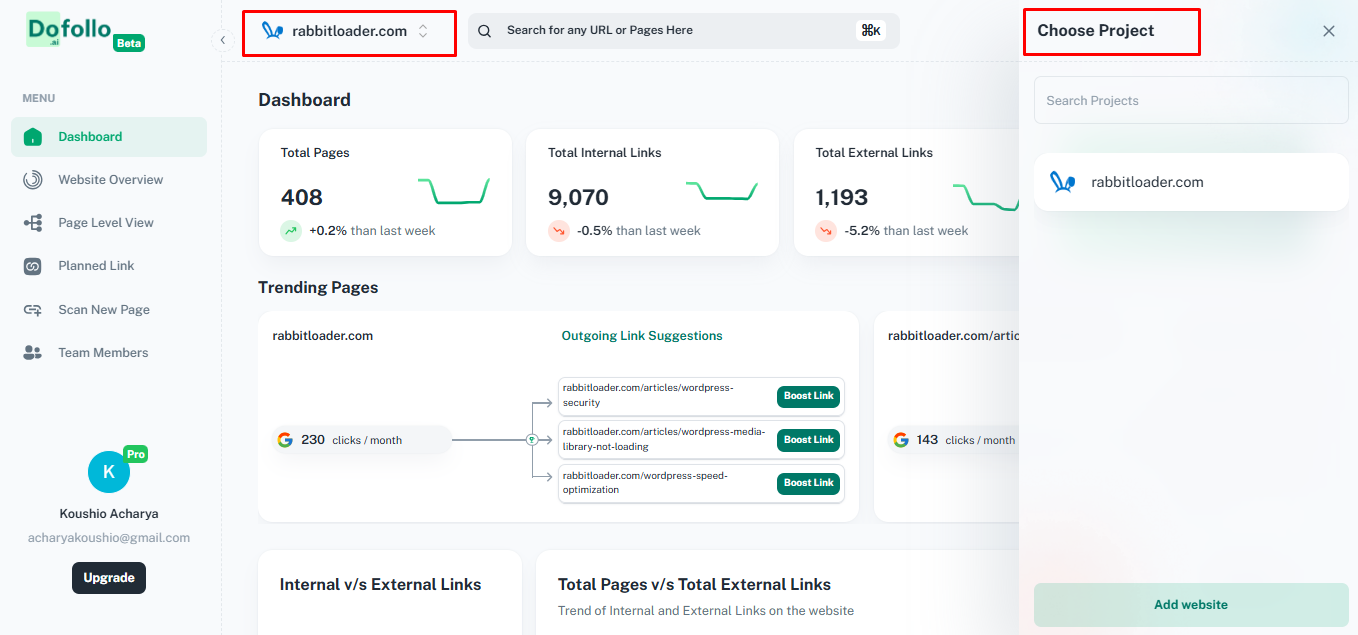Select rabbitloader.com in the Choose Project list
1358x635 pixels.
coord(1191,182)
